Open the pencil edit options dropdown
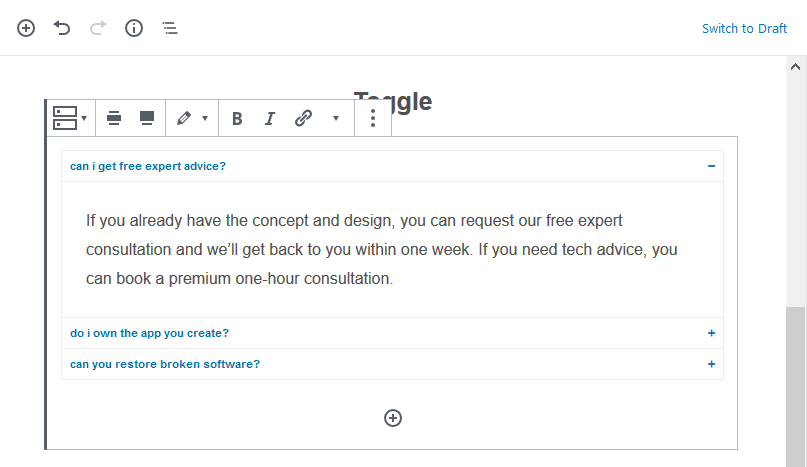This screenshot has width=807, height=467. pos(192,118)
